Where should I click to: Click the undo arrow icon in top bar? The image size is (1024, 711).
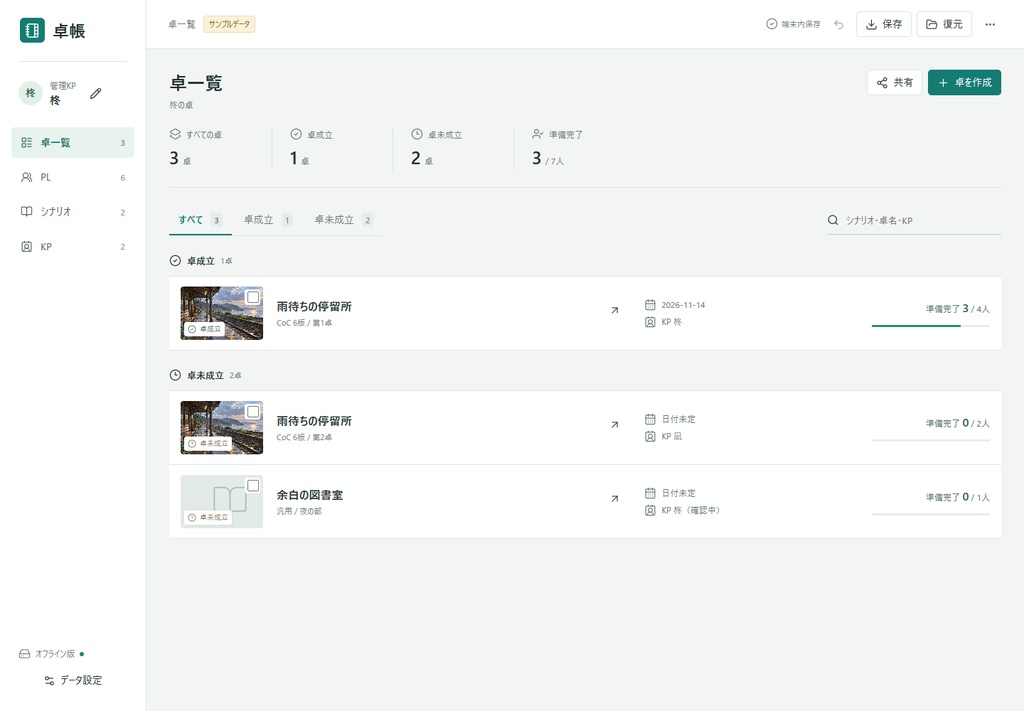(x=839, y=24)
